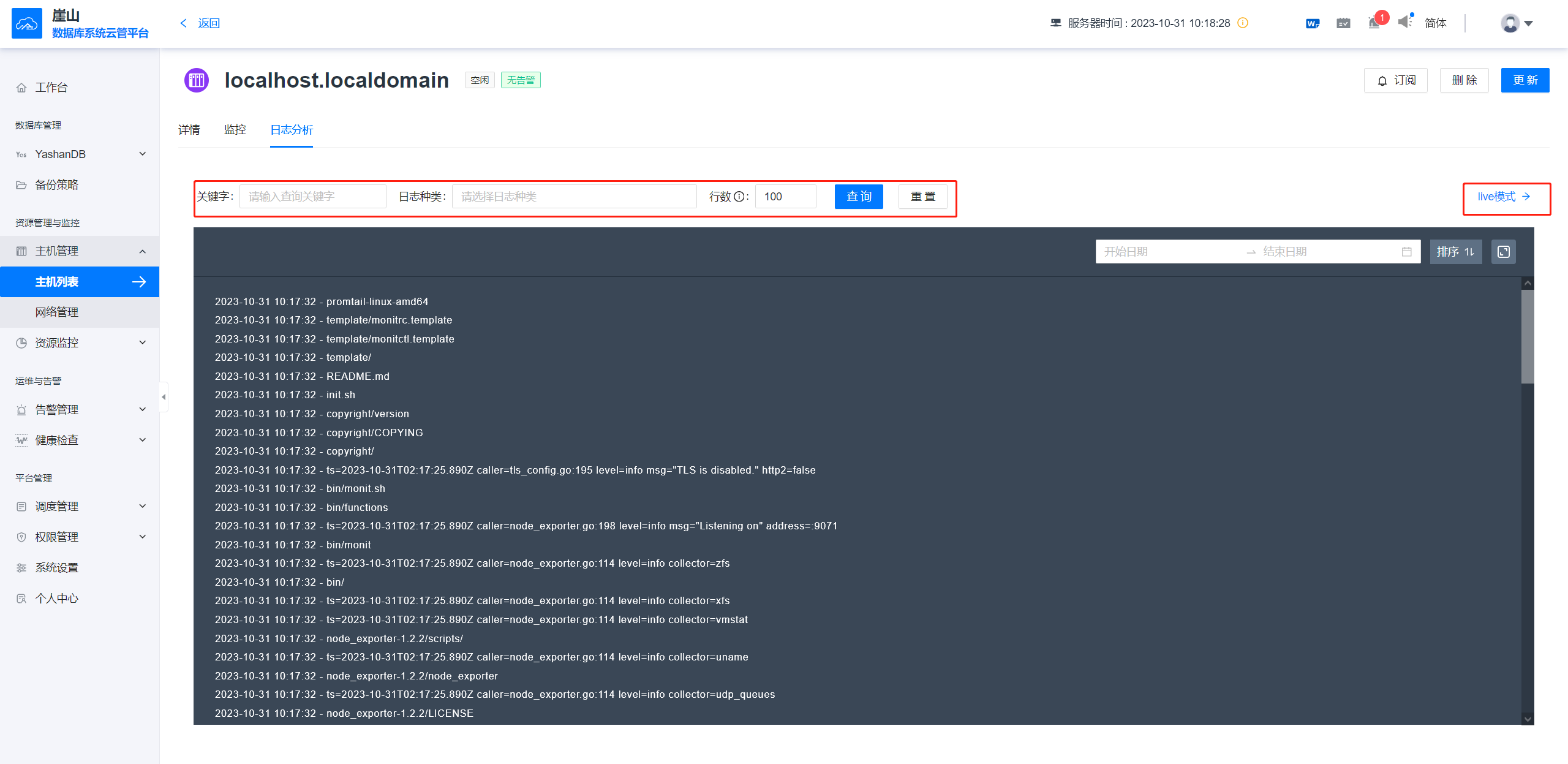Click the speaker announcement icon

[1404, 22]
